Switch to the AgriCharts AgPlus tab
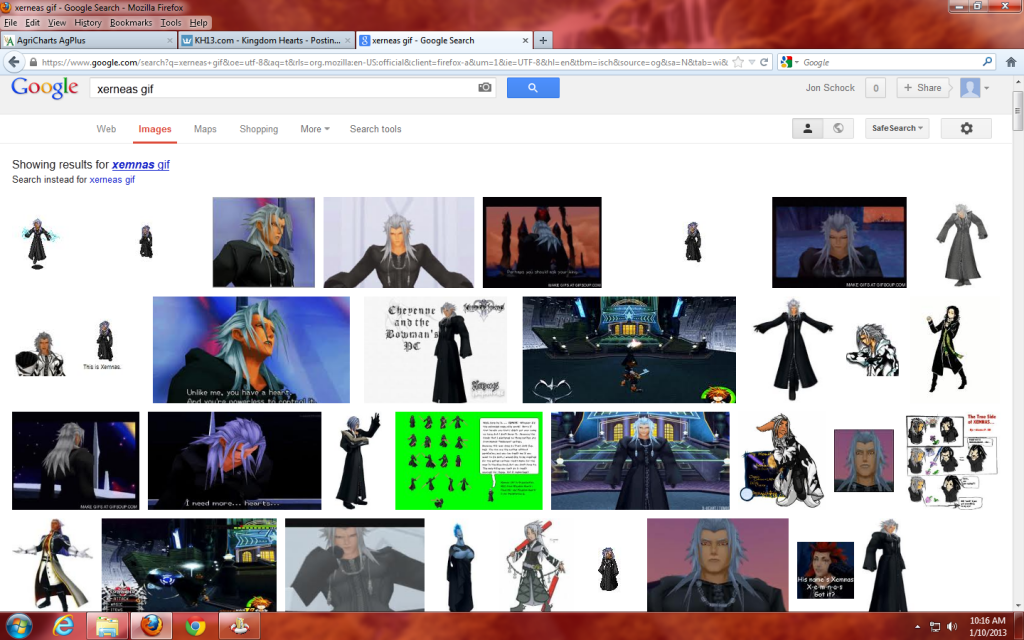This screenshot has width=1024, height=640. (x=89, y=40)
